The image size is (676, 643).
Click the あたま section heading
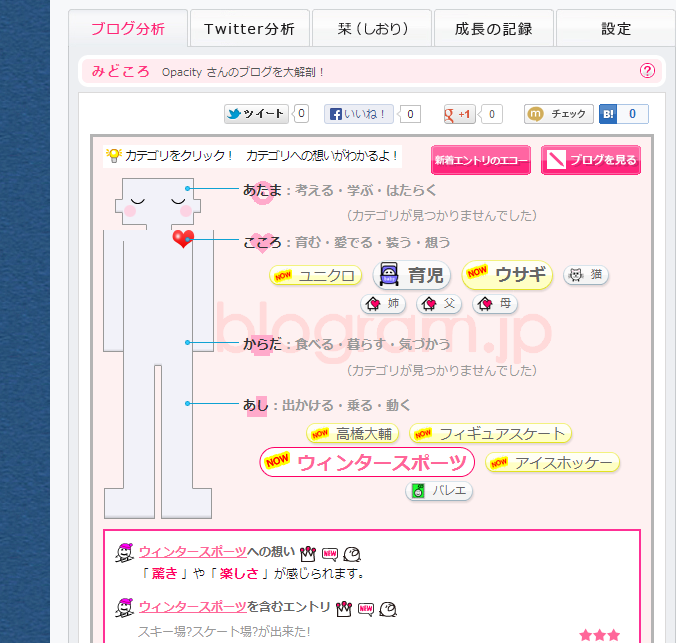[x=262, y=190]
